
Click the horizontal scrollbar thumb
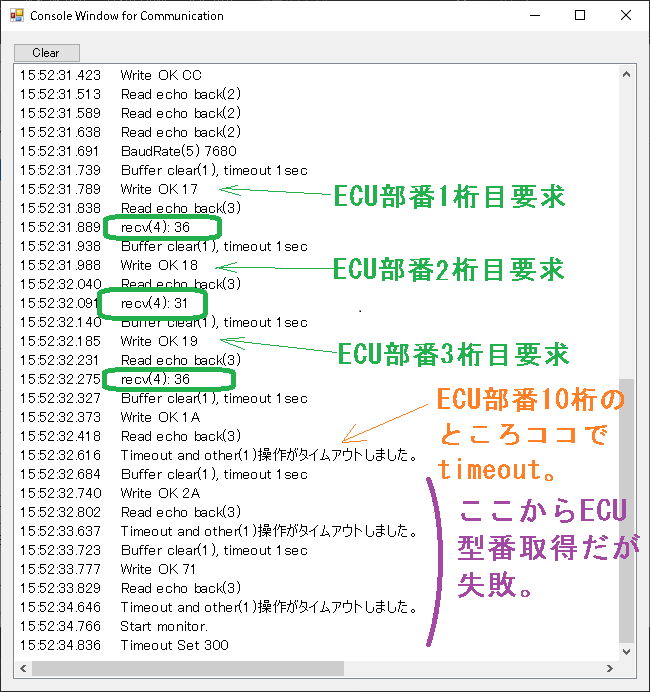coord(188,669)
